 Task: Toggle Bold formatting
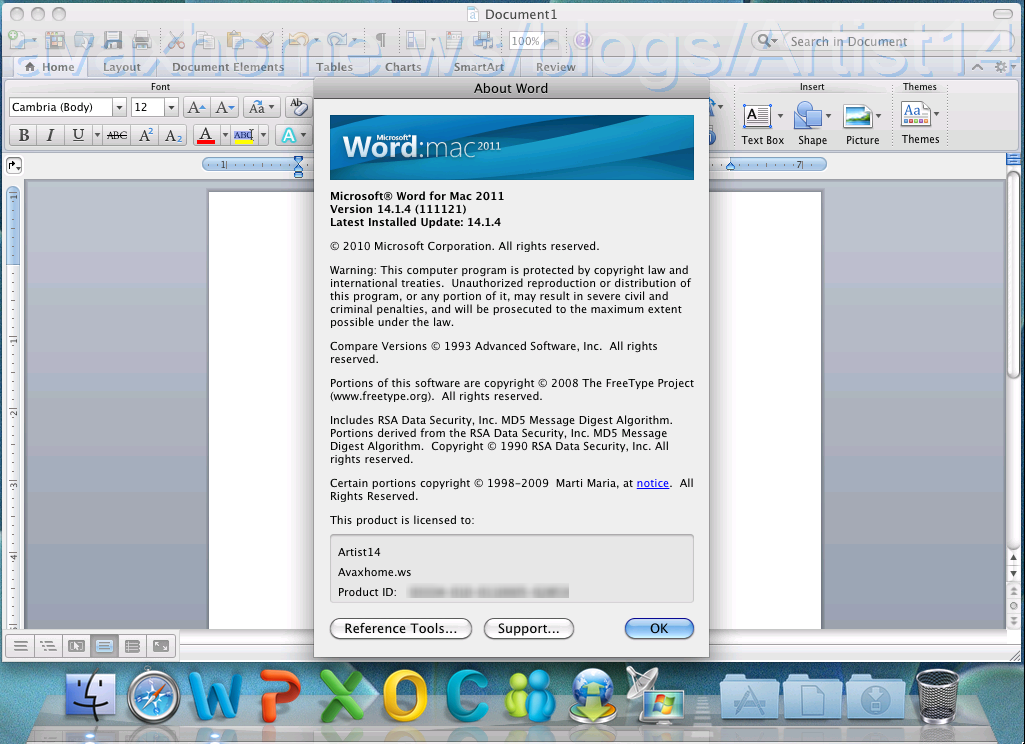[x=24, y=135]
